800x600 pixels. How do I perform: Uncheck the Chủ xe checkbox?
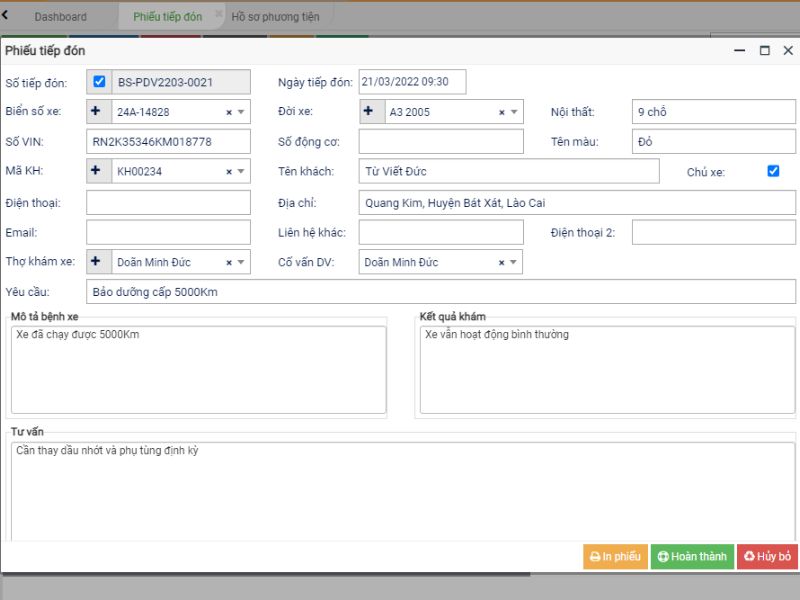pos(773,171)
